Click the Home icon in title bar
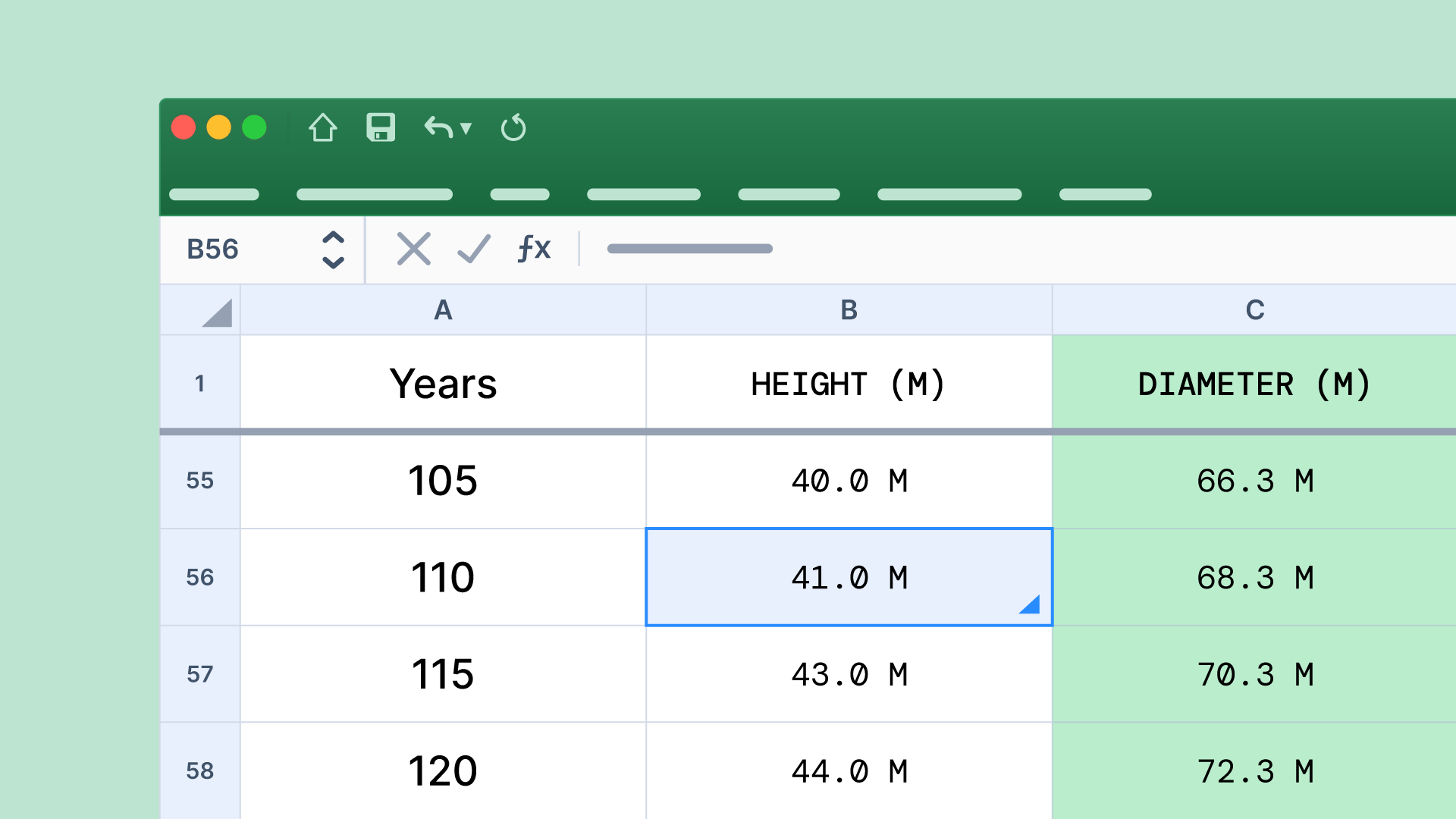 point(322,127)
